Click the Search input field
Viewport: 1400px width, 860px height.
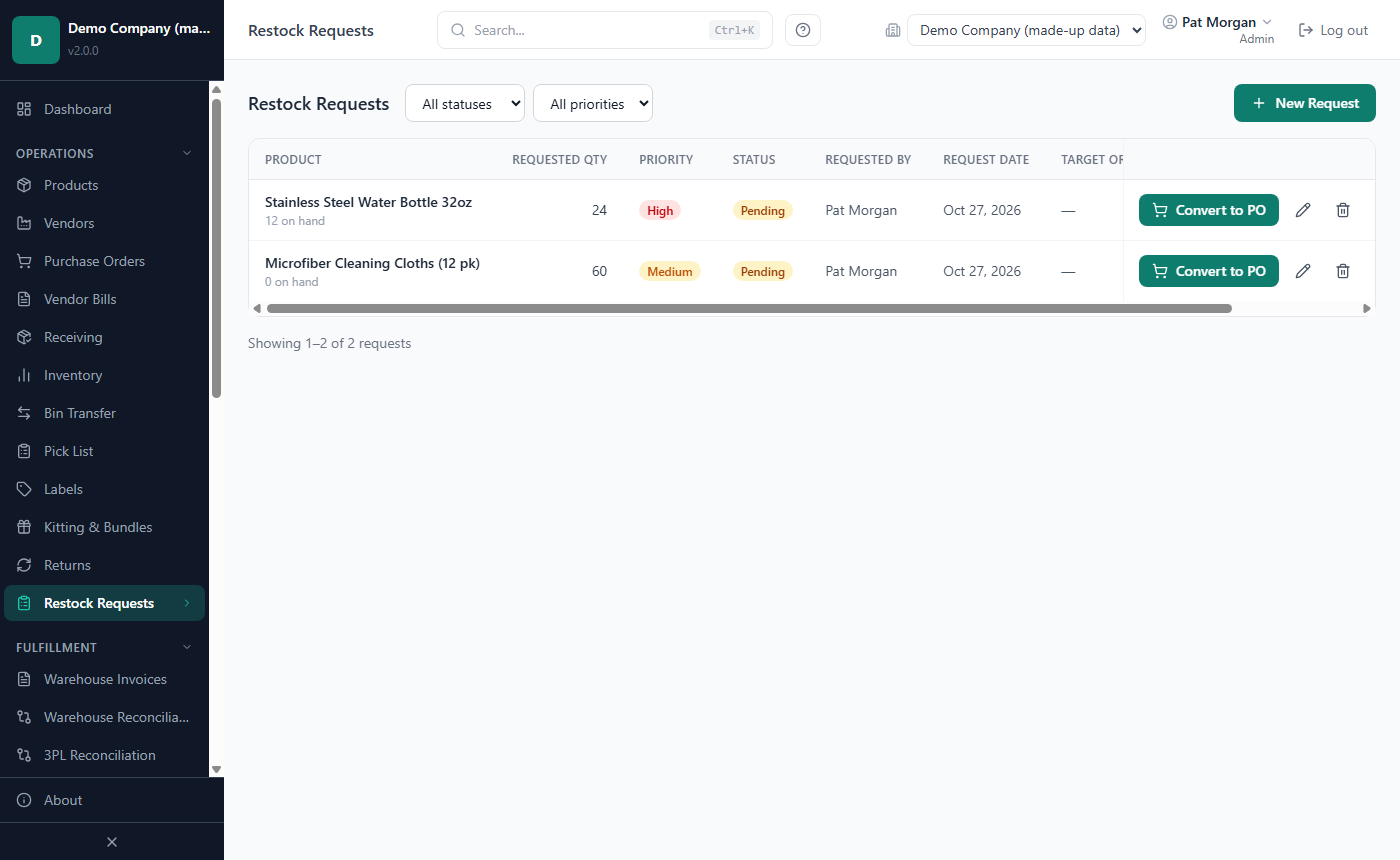click(605, 30)
